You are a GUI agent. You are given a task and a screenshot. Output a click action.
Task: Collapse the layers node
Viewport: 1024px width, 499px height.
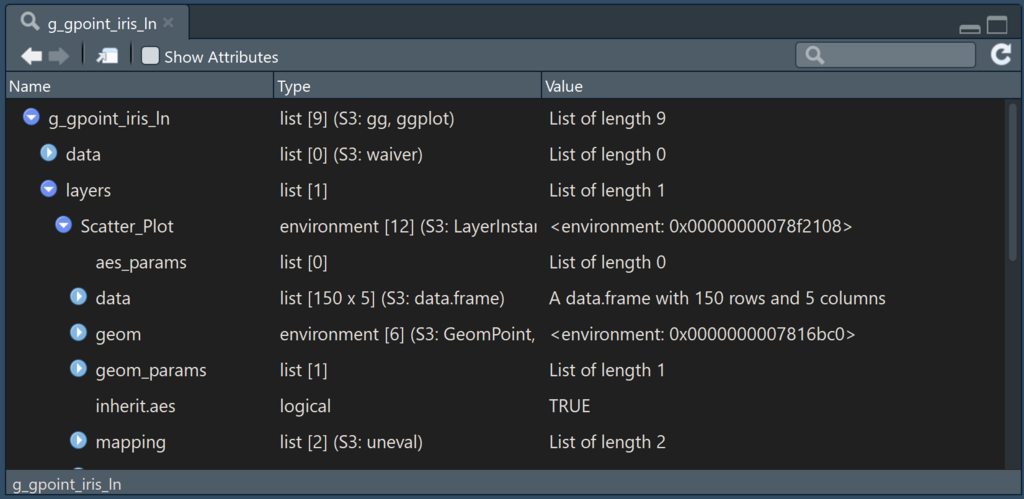pos(48,190)
